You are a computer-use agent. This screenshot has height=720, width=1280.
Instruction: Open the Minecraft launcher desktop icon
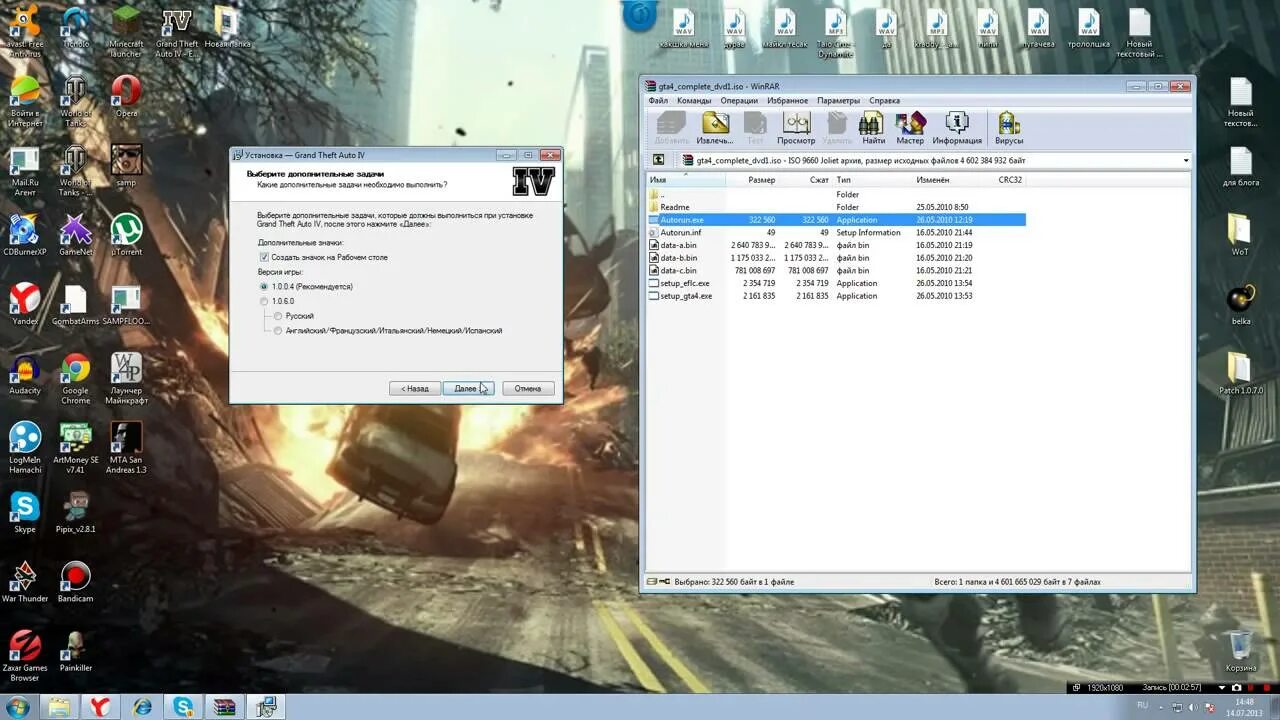tap(126, 31)
